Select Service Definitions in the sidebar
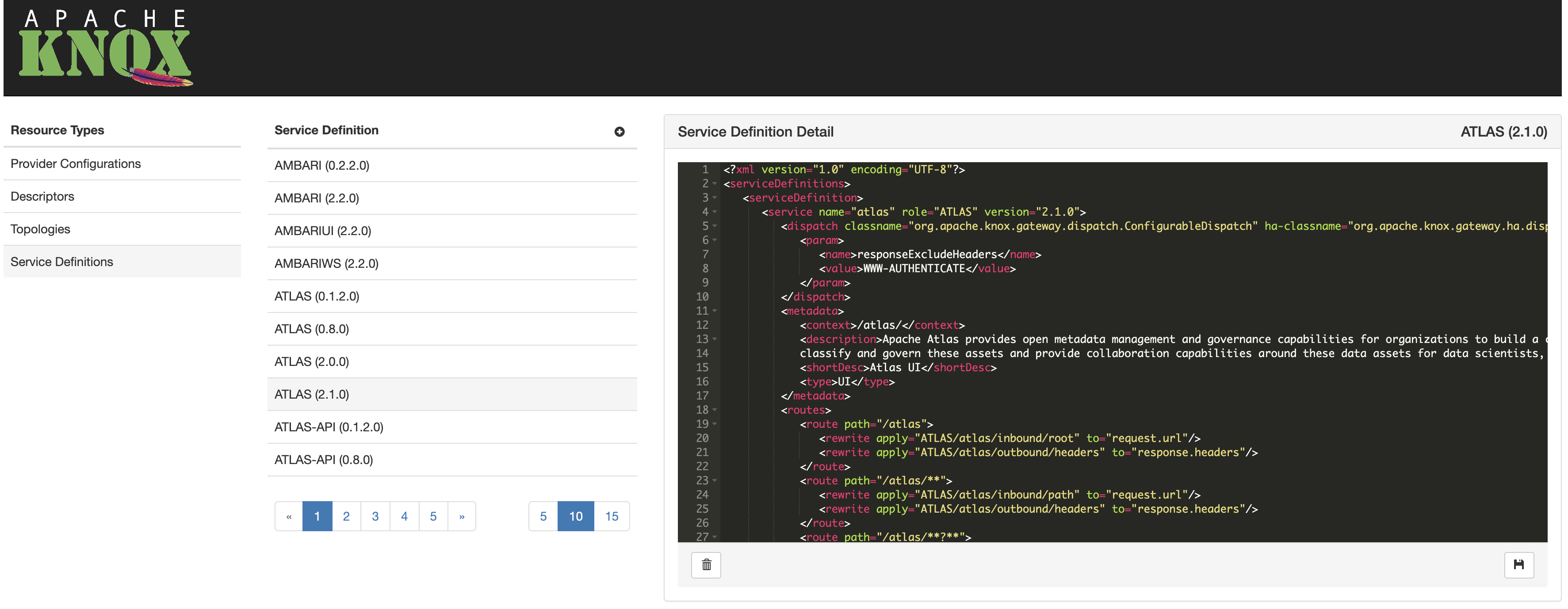Image resolution: width=1568 pixels, height=609 pixels. tap(61, 262)
